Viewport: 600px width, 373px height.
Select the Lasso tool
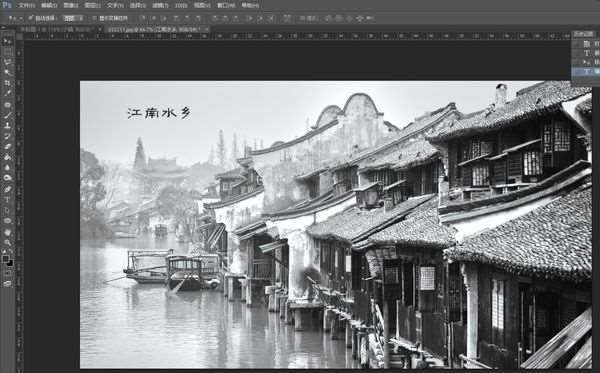coord(7,62)
